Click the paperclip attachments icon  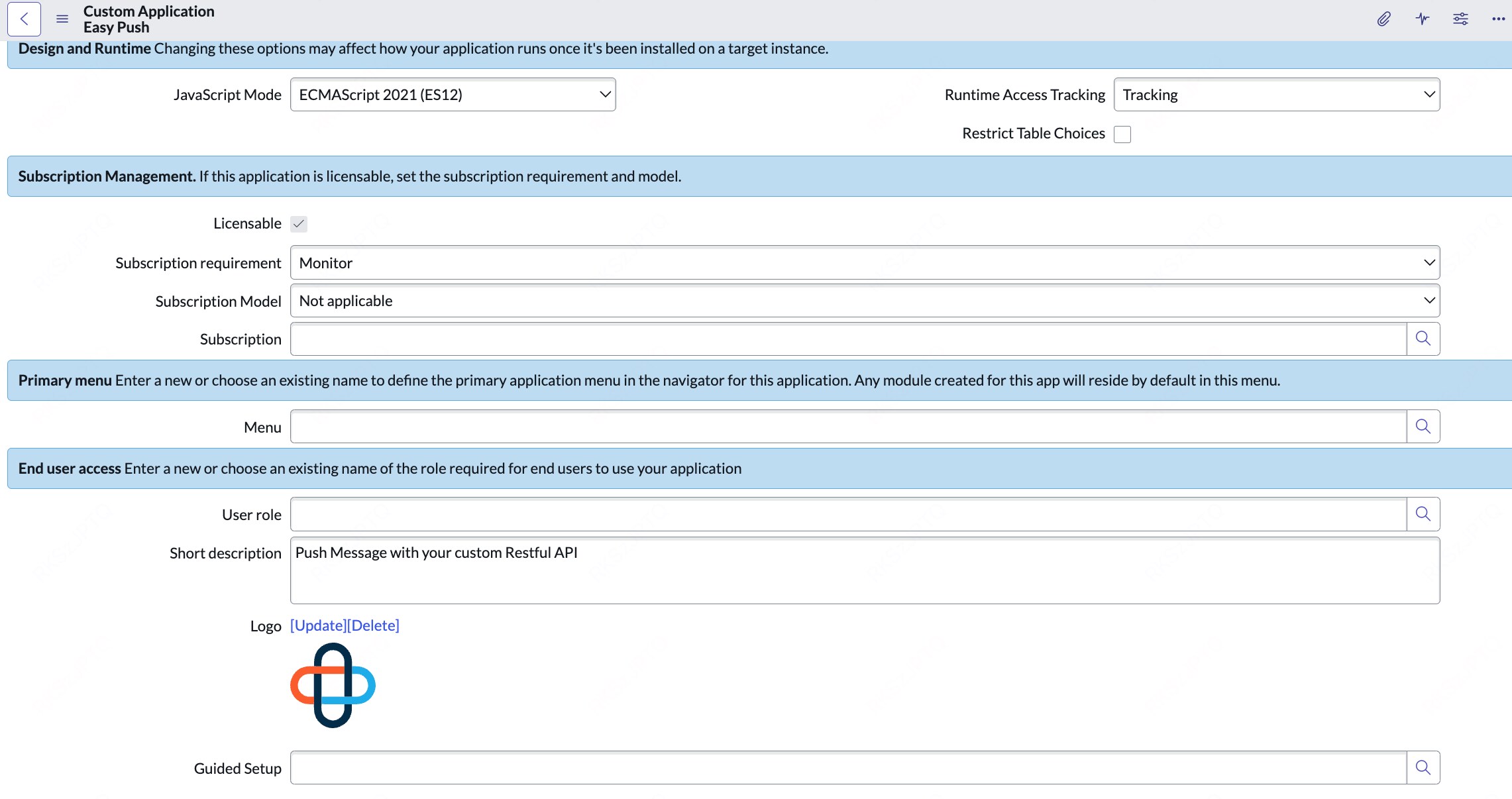coord(1383,19)
